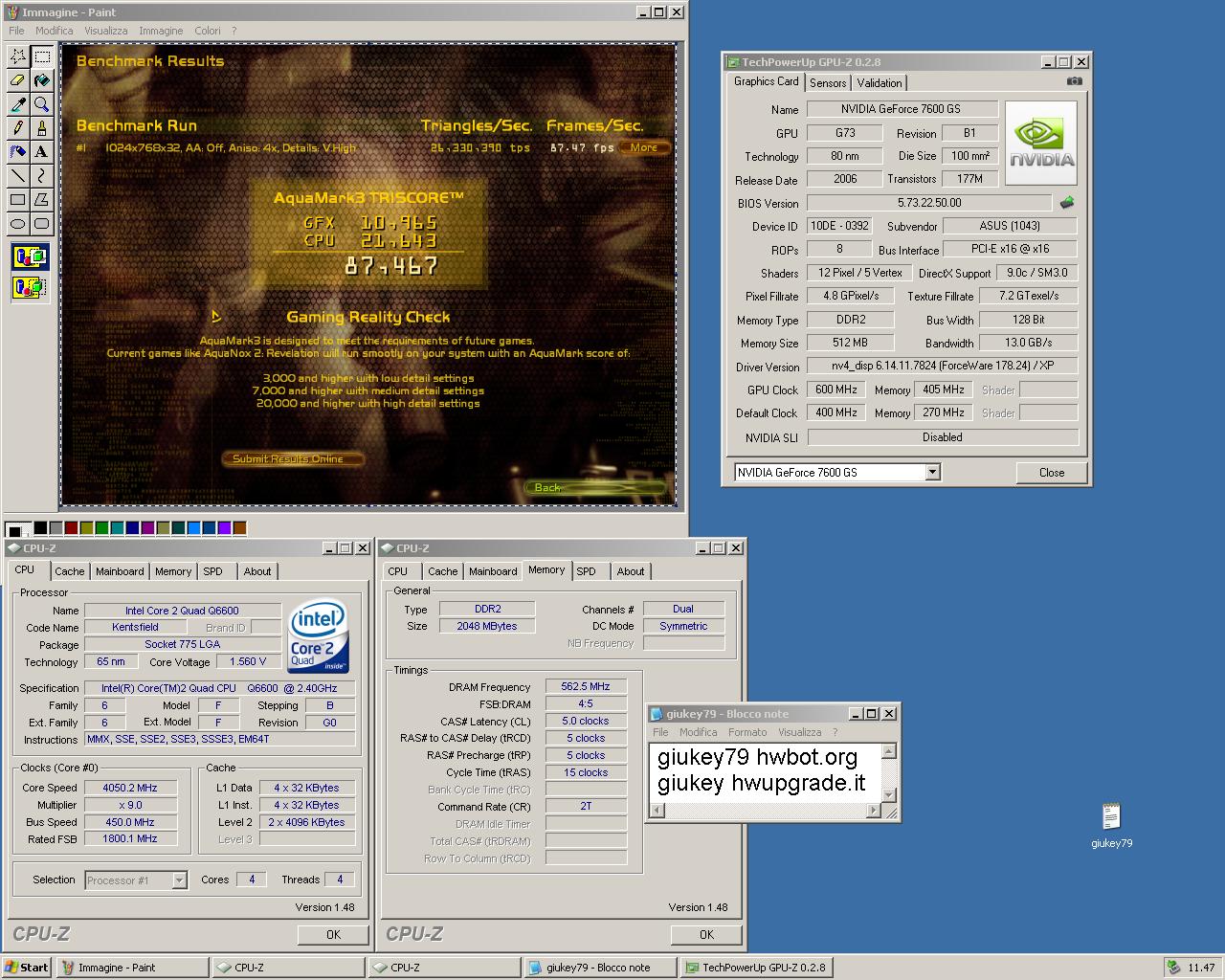The height and width of the screenshot is (980, 1225).
Task: Choose the Fill With Color bucket tool
Action: [x=42, y=81]
